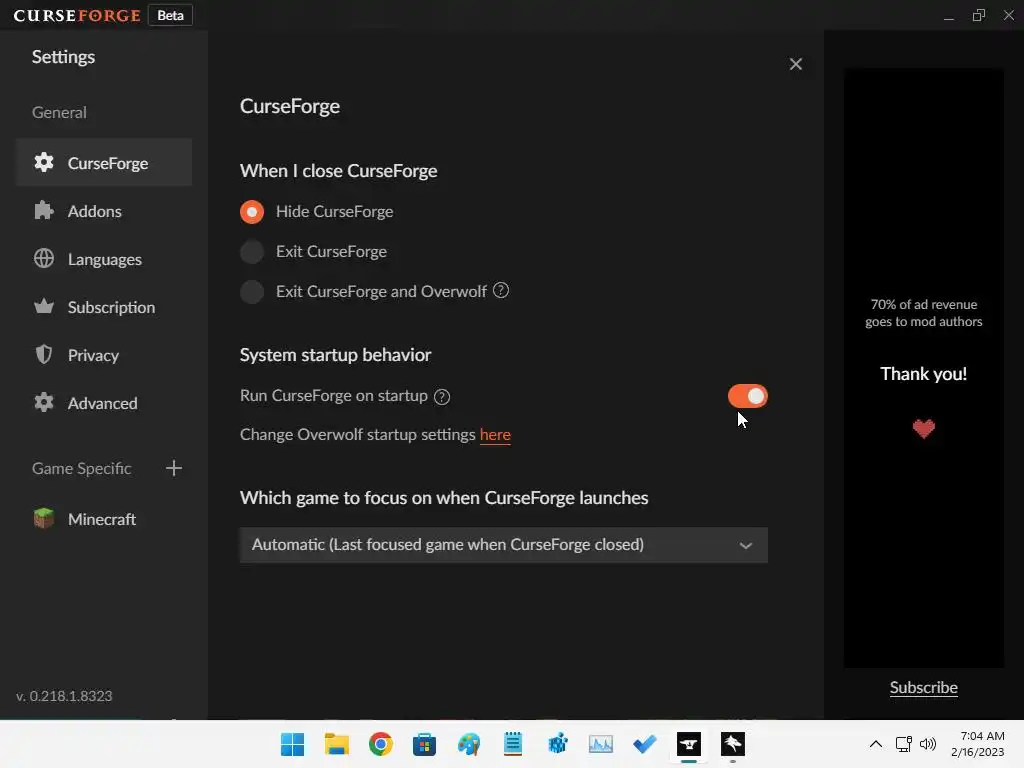Screen dimensions: 1024x768
Task: Click the General section label
Action: pos(59,112)
